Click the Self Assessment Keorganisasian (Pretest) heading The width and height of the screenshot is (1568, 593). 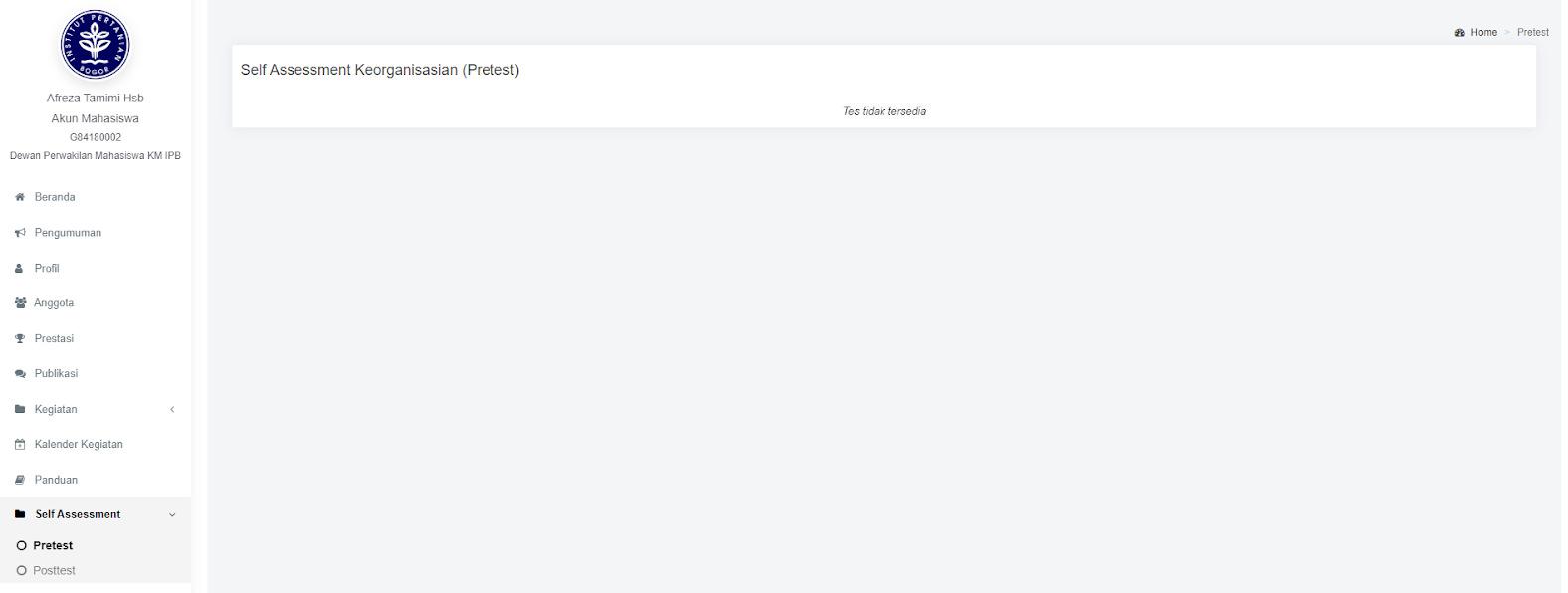point(380,70)
